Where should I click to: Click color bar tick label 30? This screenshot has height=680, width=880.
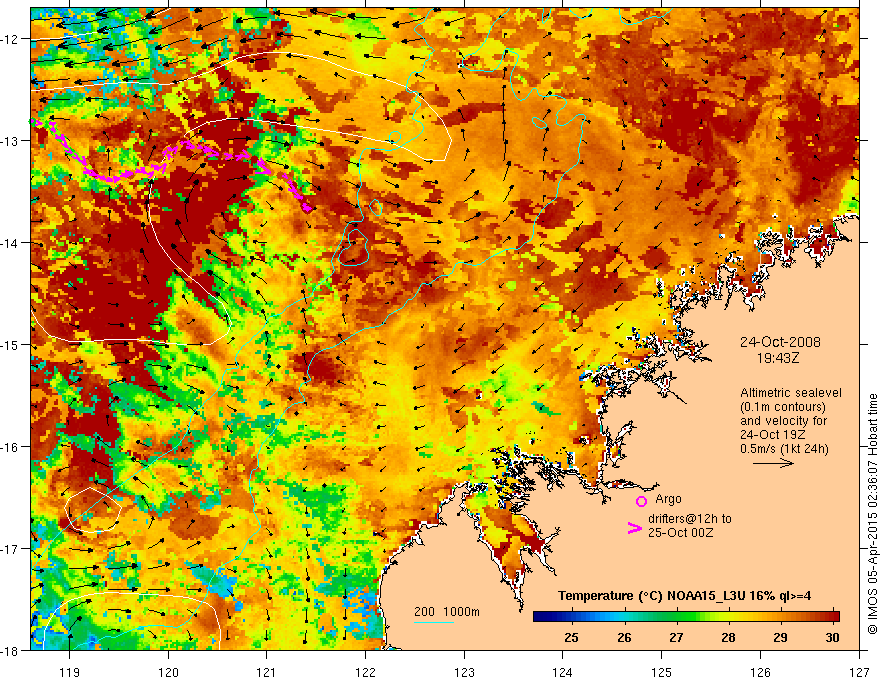tap(832, 637)
